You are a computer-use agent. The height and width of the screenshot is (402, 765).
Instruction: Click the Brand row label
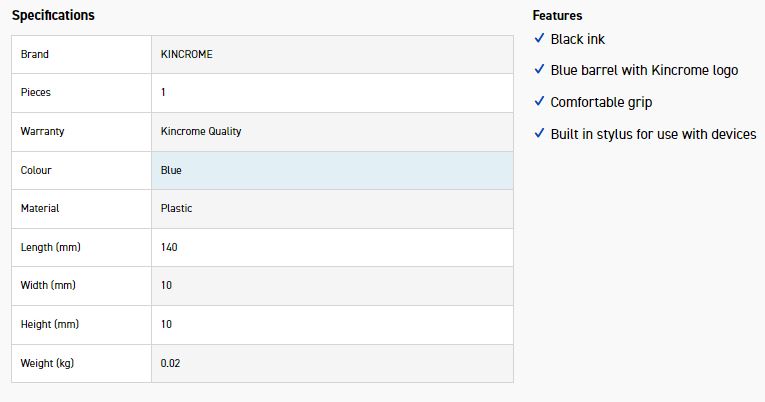pos(35,54)
